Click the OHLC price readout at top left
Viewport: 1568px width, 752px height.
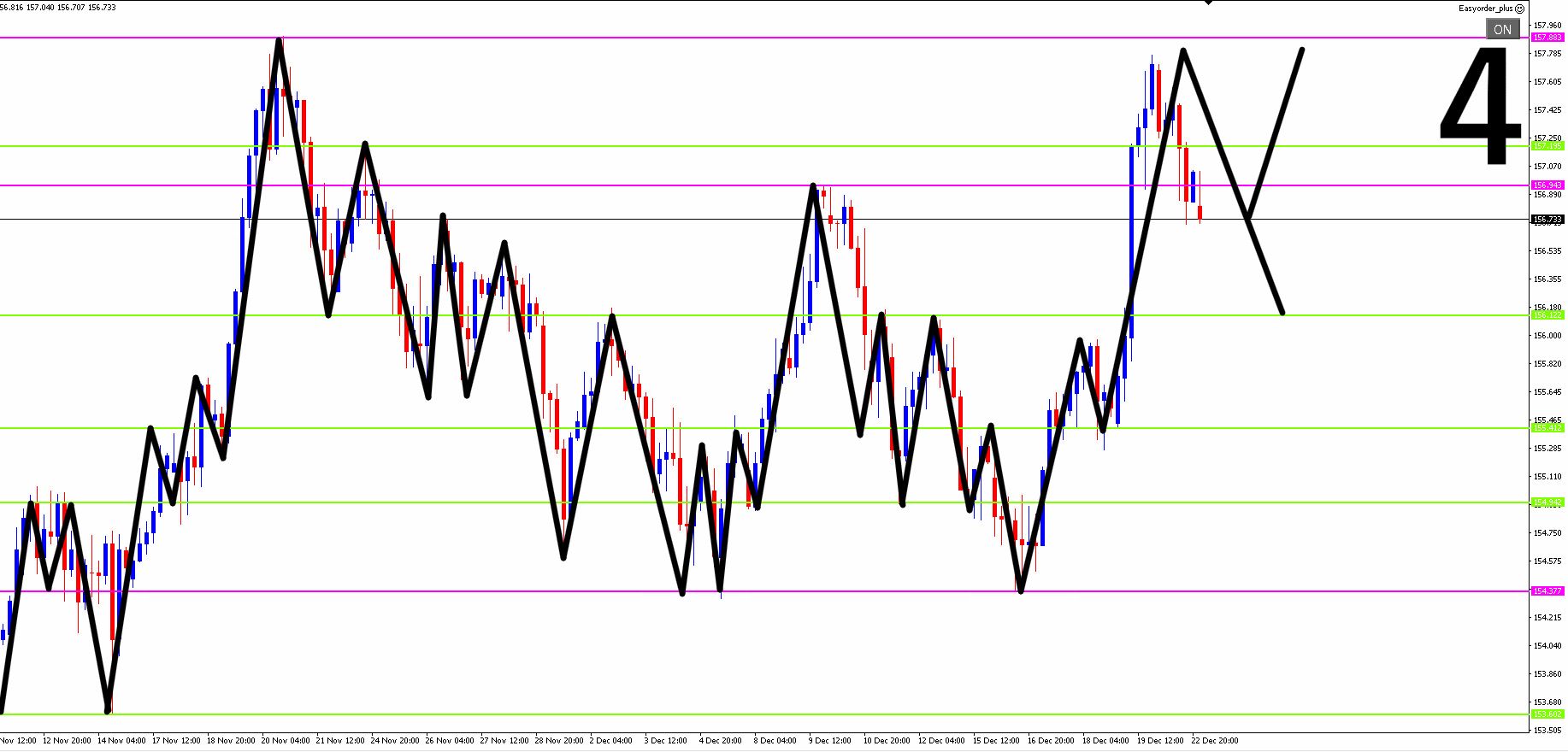[x=58, y=8]
